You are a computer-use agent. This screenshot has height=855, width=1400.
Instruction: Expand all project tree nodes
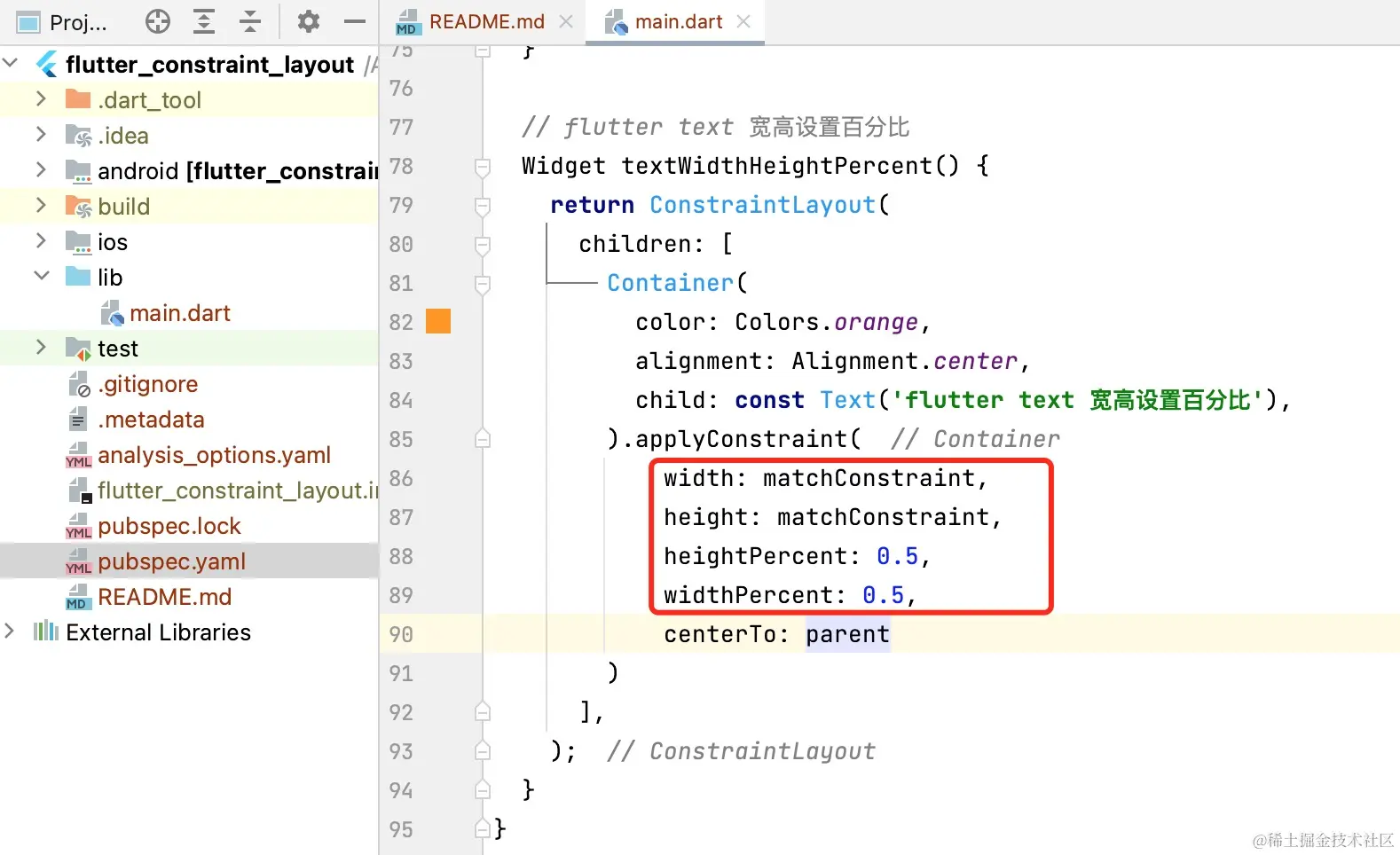pyautogui.click(x=205, y=21)
